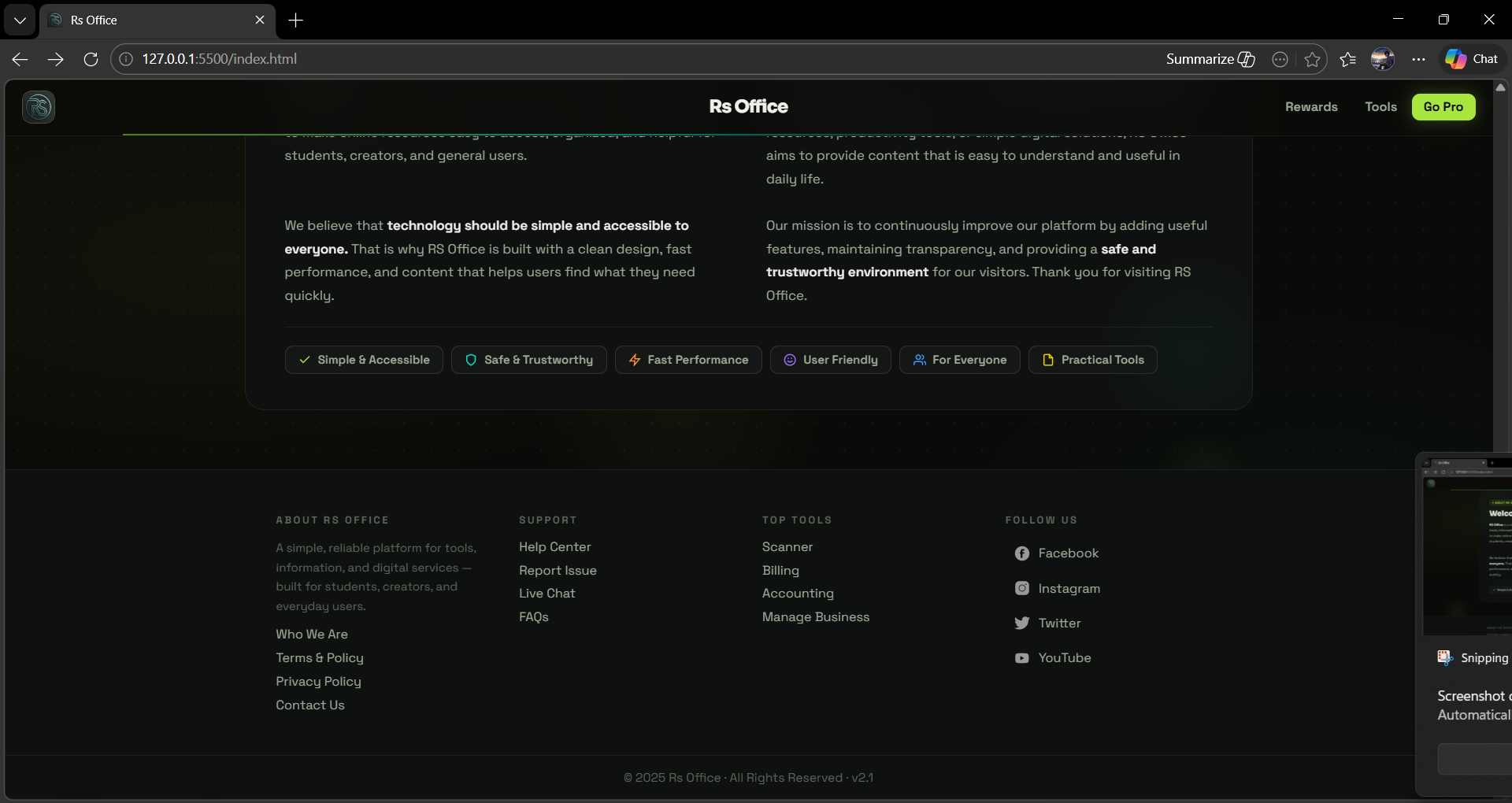1512x803 pixels.
Task: Open the Terms & Policy link
Action: pyautogui.click(x=320, y=658)
